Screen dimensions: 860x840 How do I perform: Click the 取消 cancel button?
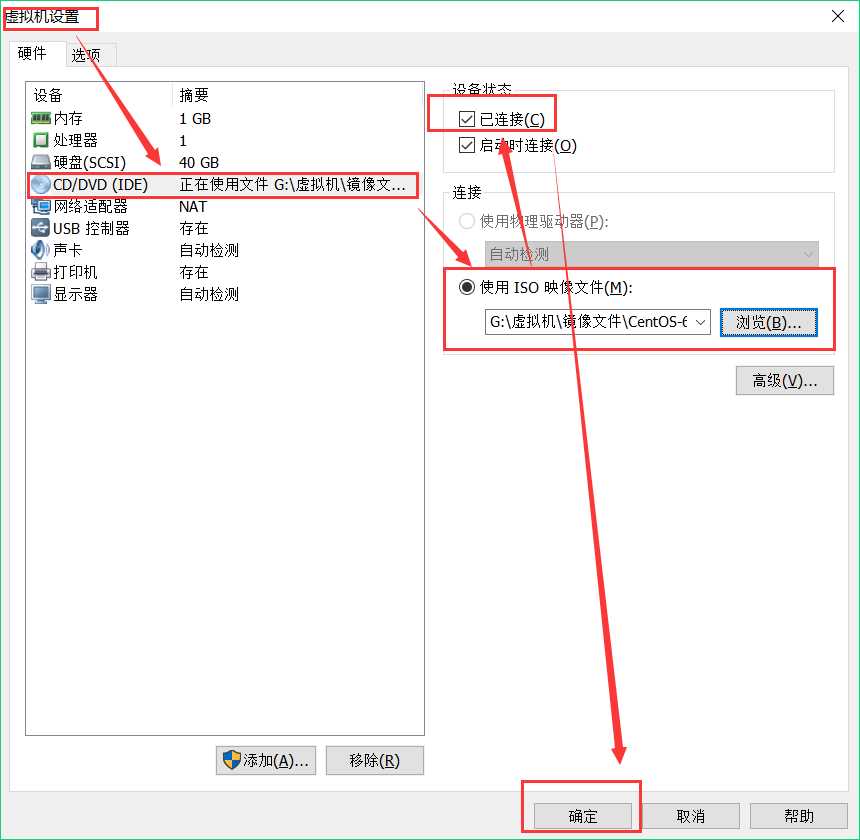coord(691,816)
